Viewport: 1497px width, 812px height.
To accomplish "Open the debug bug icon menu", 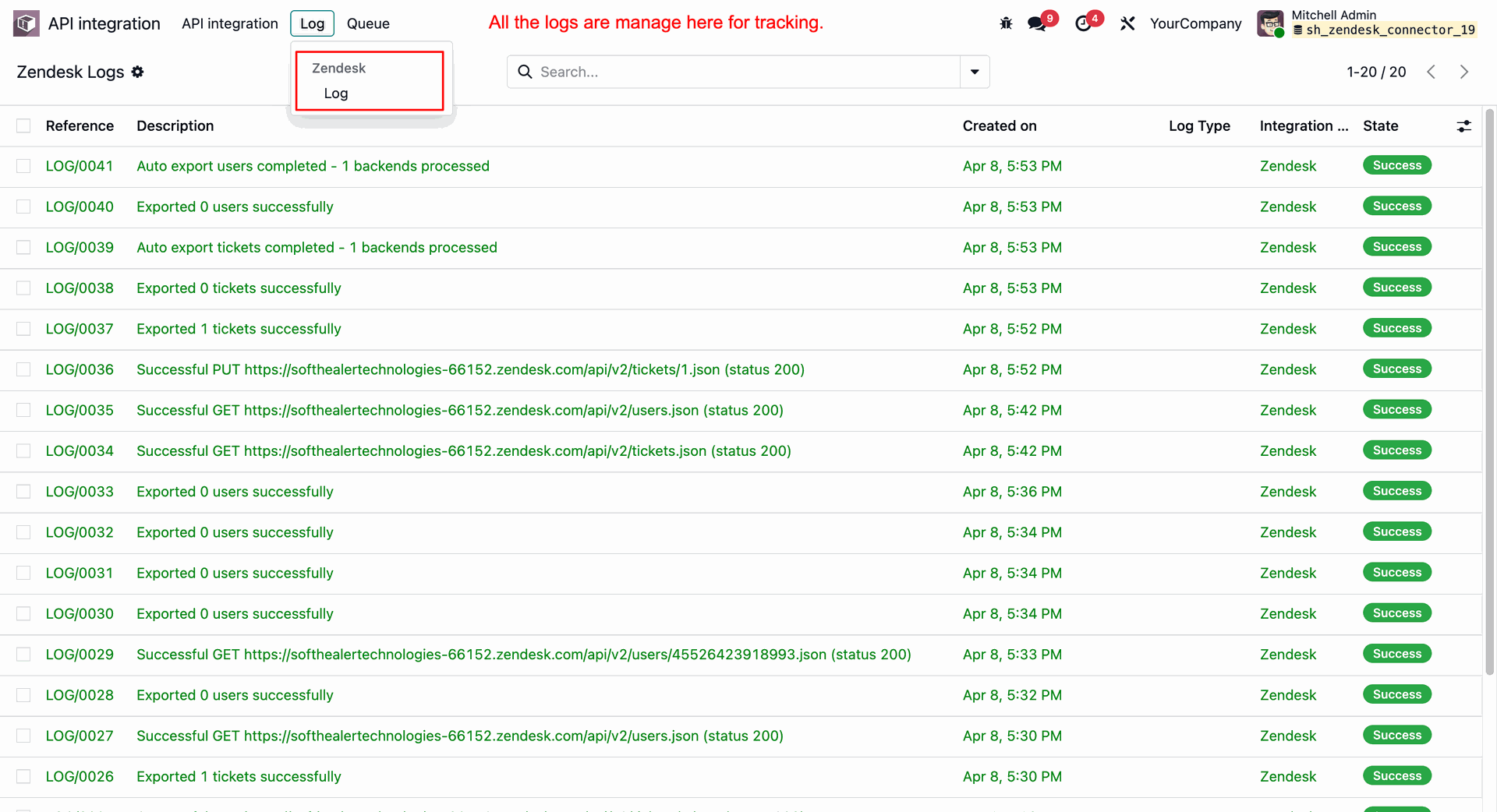I will tap(1006, 23).
